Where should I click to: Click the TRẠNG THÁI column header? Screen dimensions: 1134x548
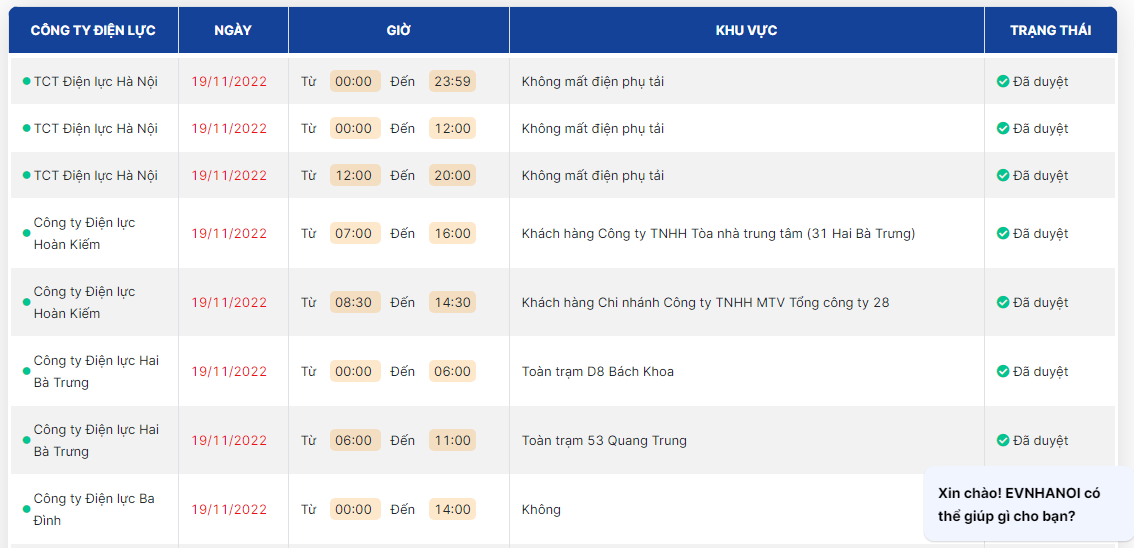click(1050, 30)
